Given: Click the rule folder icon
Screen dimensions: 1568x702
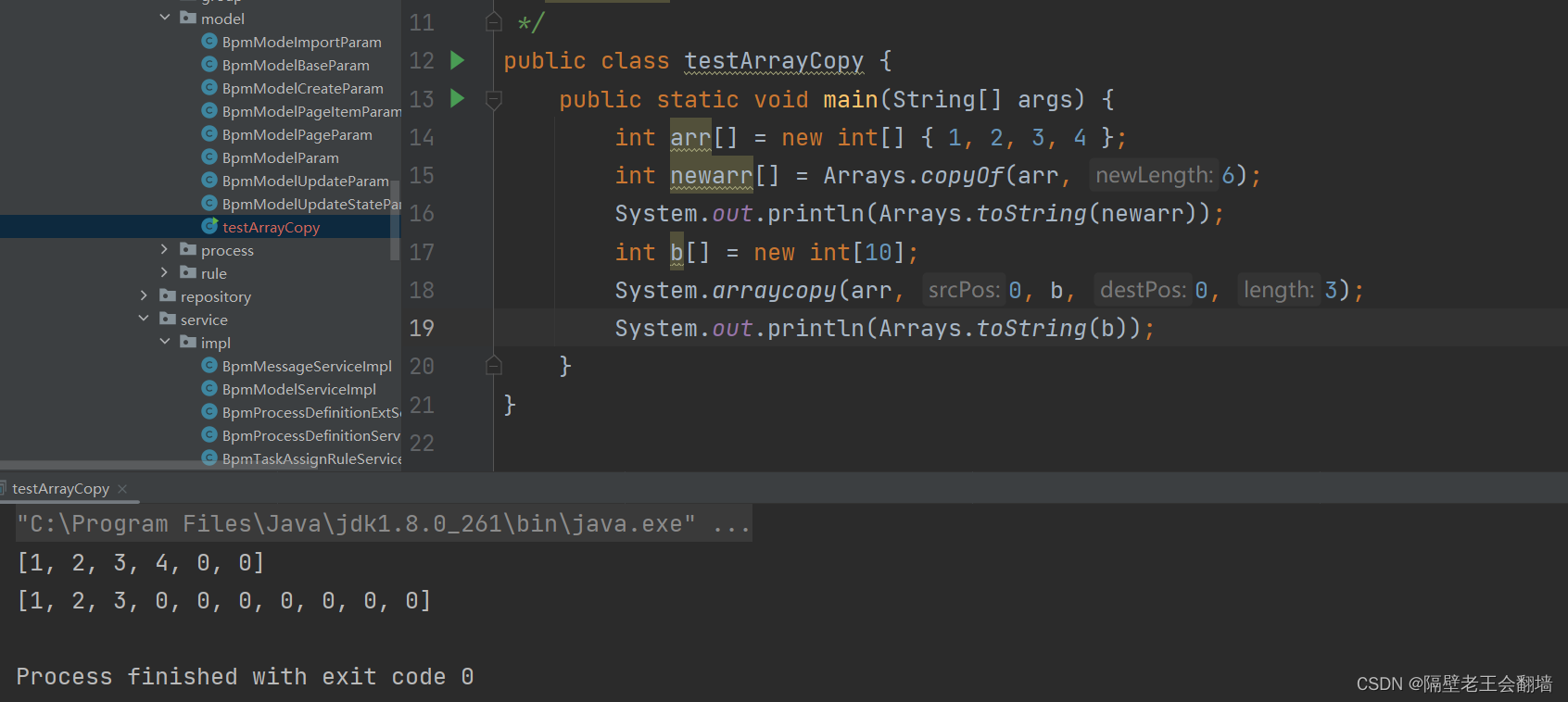Looking at the screenshot, I should pos(188,272).
